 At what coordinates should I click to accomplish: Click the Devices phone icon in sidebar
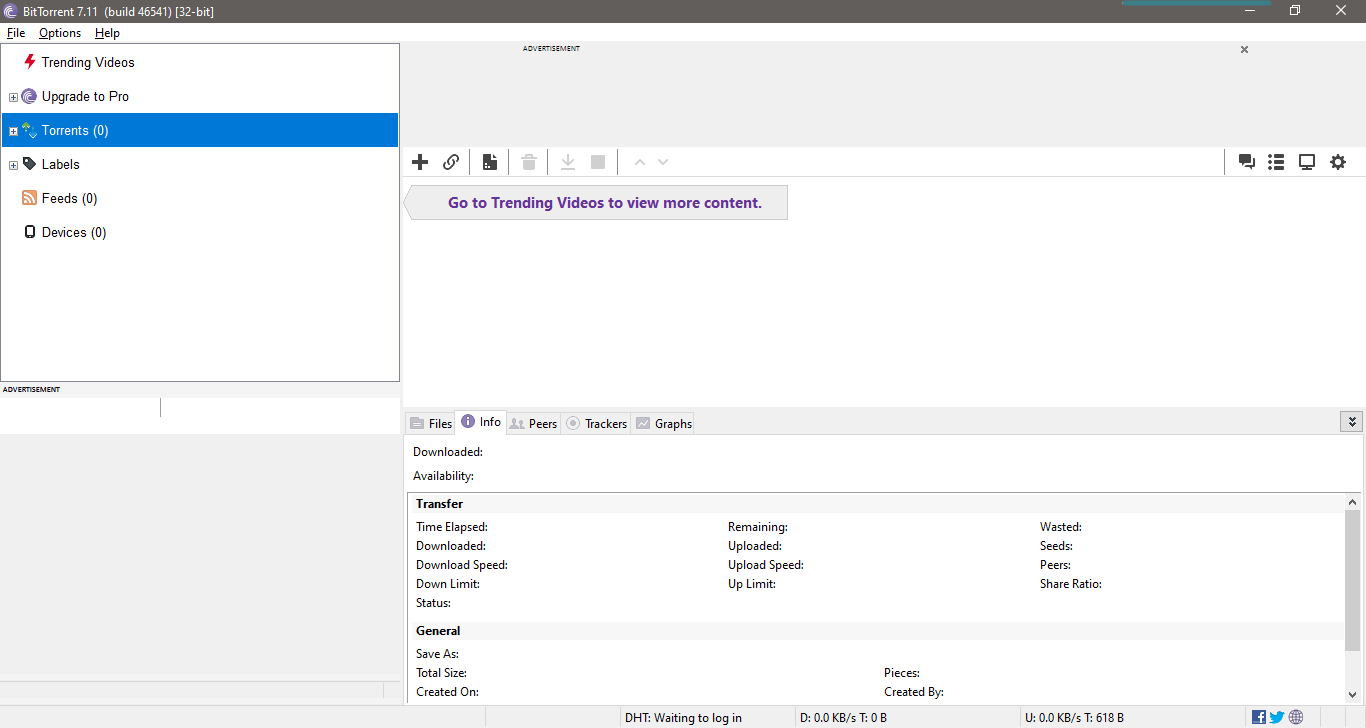(x=29, y=232)
